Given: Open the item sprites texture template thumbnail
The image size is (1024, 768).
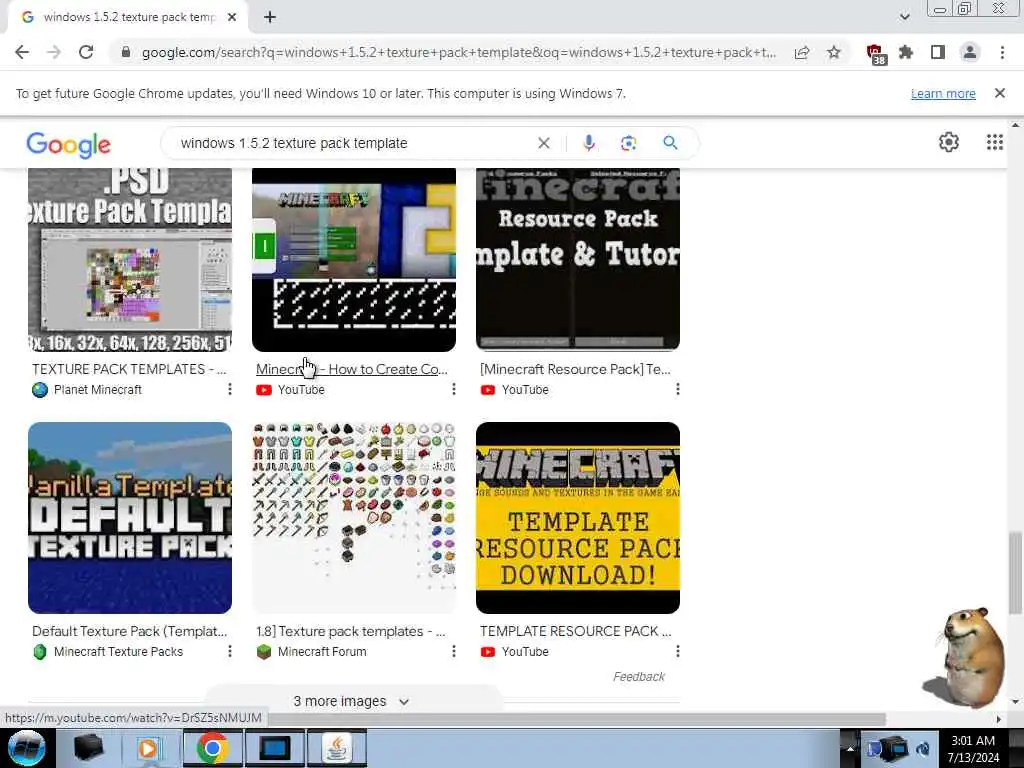Looking at the screenshot, I should [354, 518].
